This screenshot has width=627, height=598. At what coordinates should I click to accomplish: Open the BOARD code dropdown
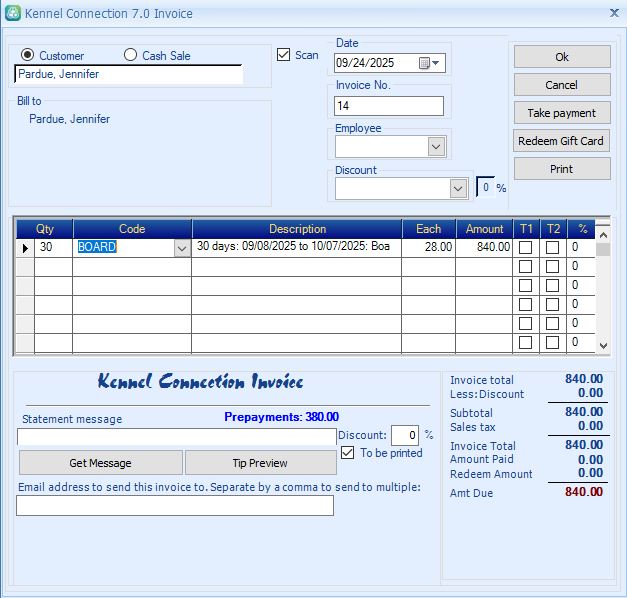[182, 248]
